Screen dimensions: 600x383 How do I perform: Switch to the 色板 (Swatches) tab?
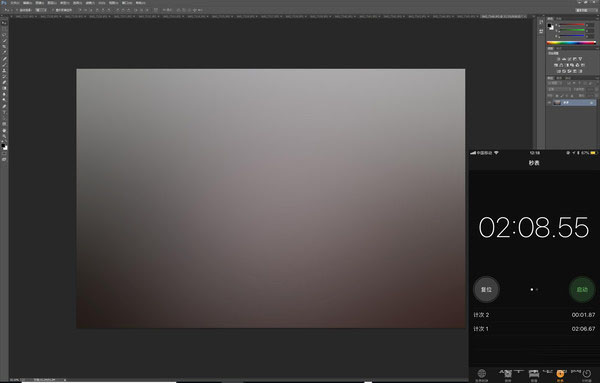click(559, 19)
